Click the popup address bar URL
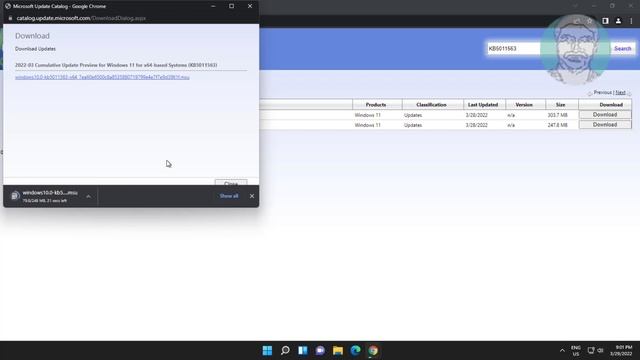This screenshot has width=640, height=360. pos(81,18)
